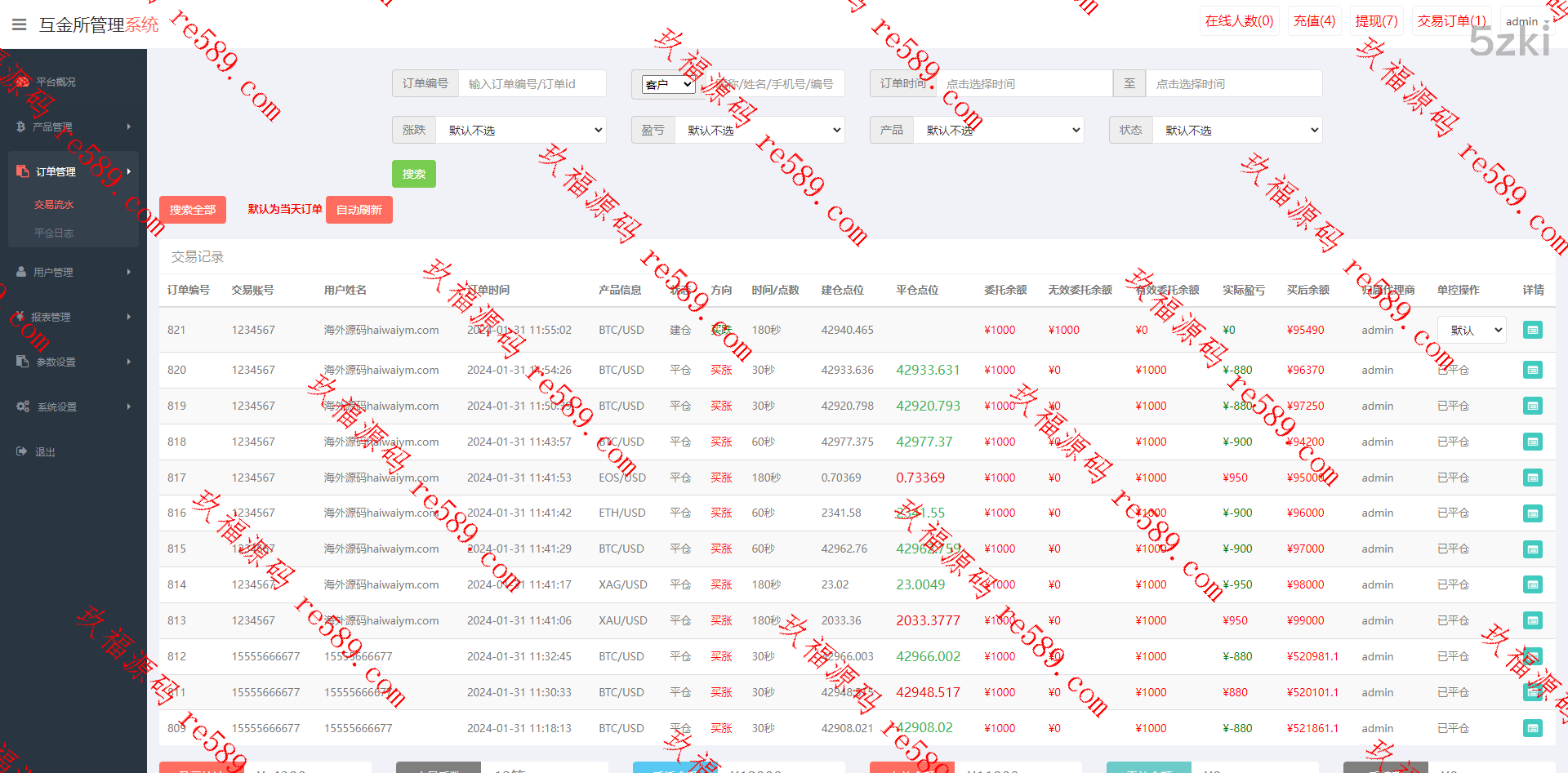The width and height of the screenshot is (1568, 773).
Task: Click the 自动刷新 button
Action: click(359, 210)
